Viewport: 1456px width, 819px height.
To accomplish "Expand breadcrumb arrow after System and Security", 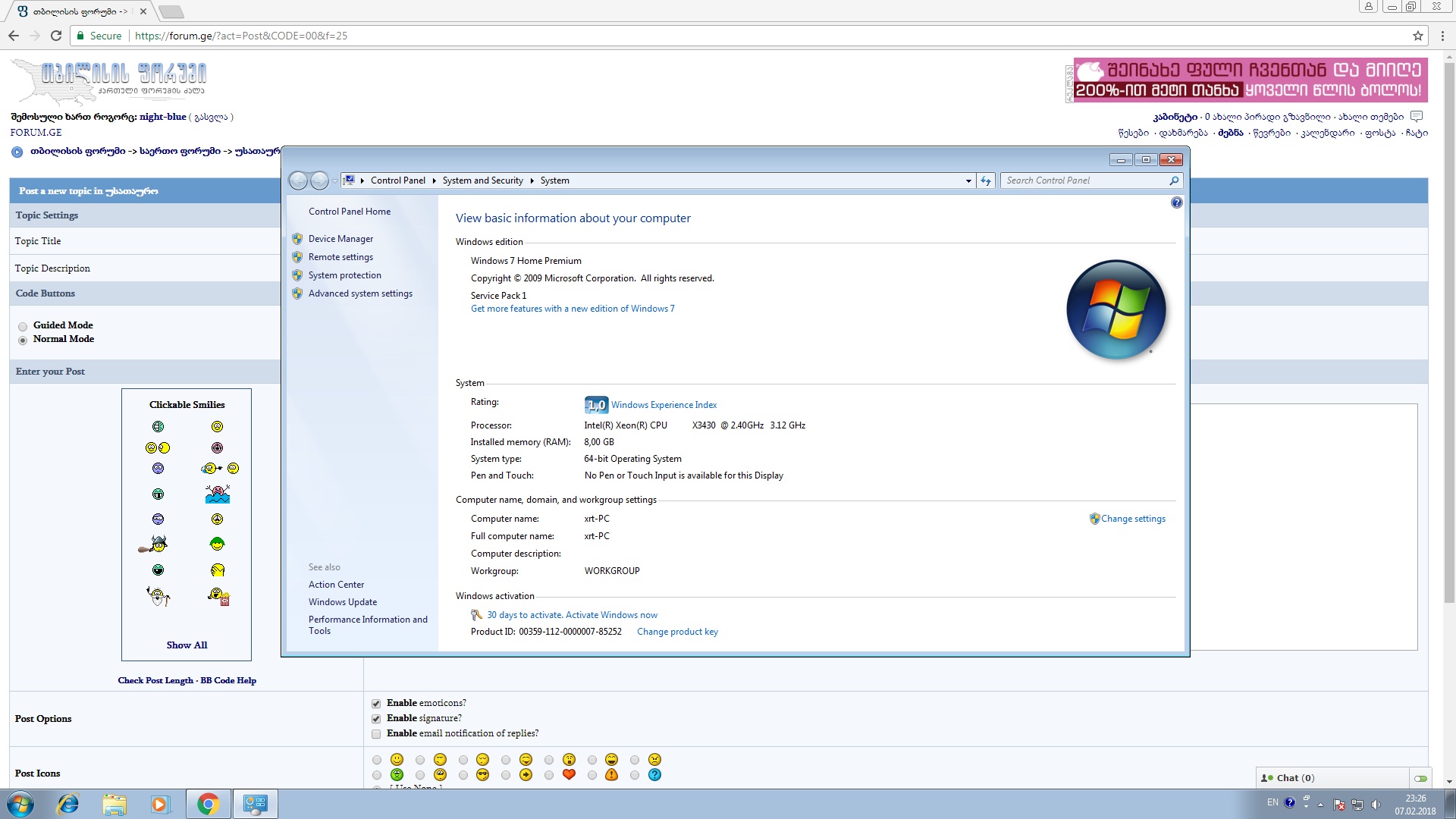I will pos(532,180).
